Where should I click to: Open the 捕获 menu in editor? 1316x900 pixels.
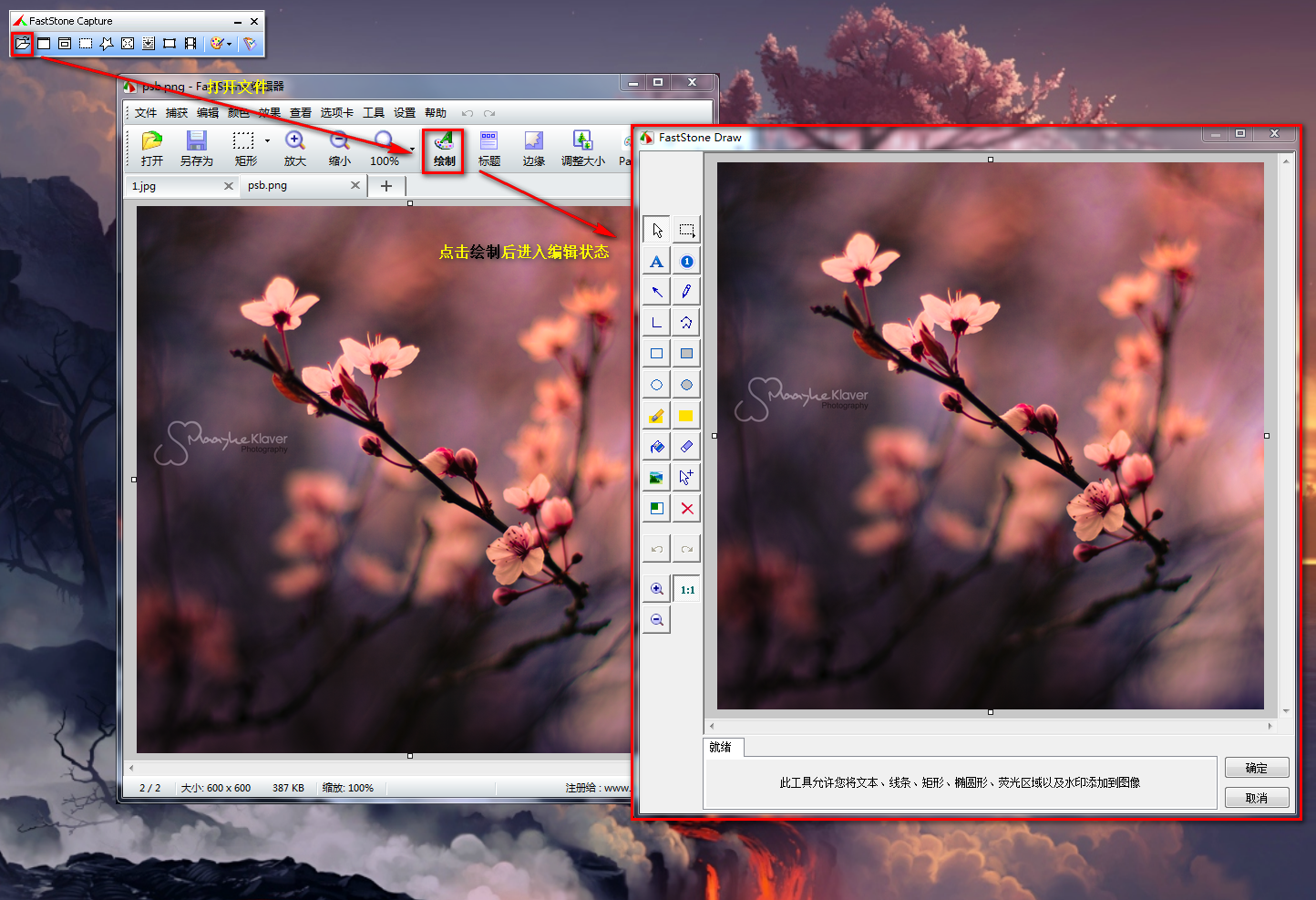[177, 113]
